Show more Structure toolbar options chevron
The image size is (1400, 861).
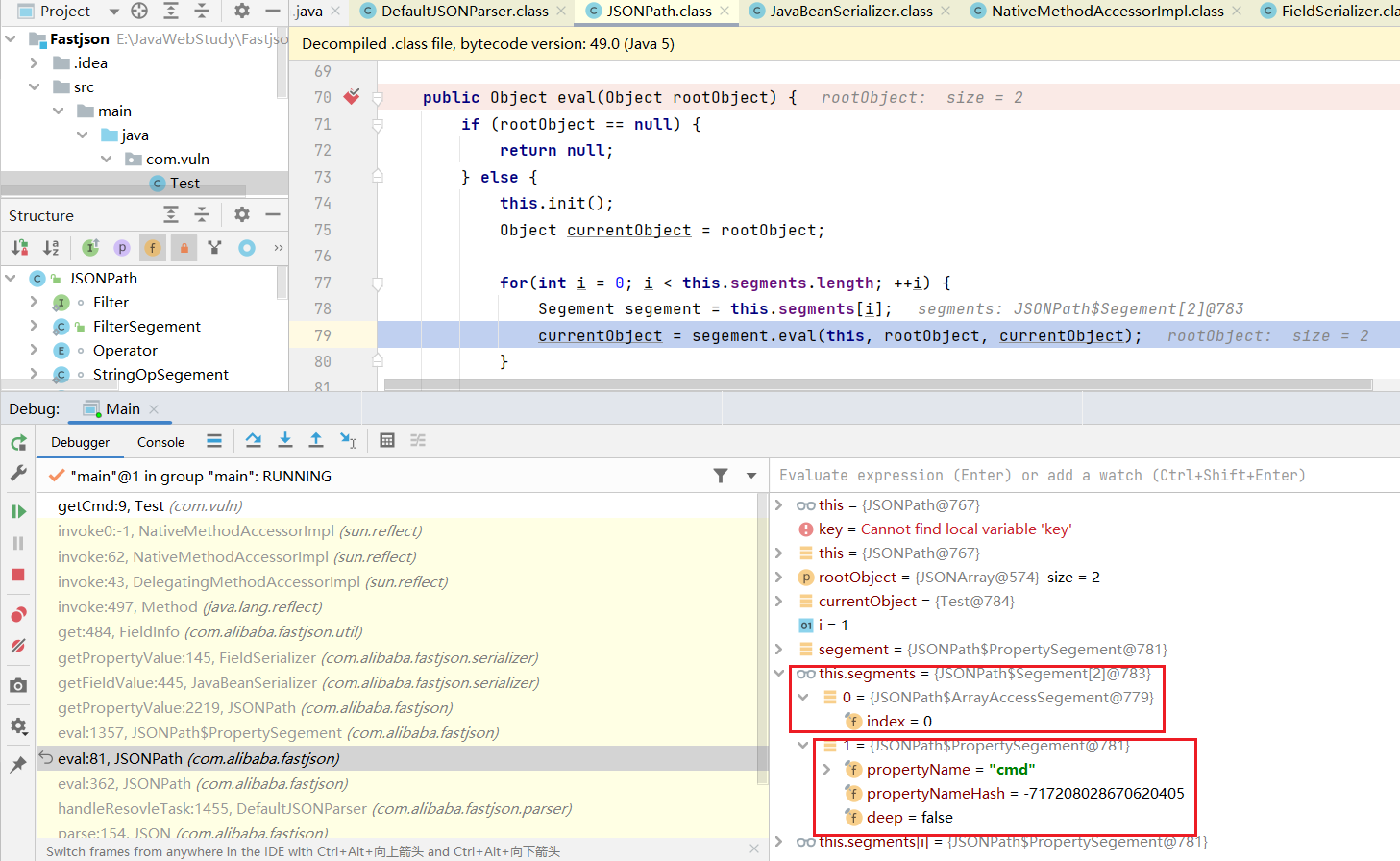tap(278, 247)
